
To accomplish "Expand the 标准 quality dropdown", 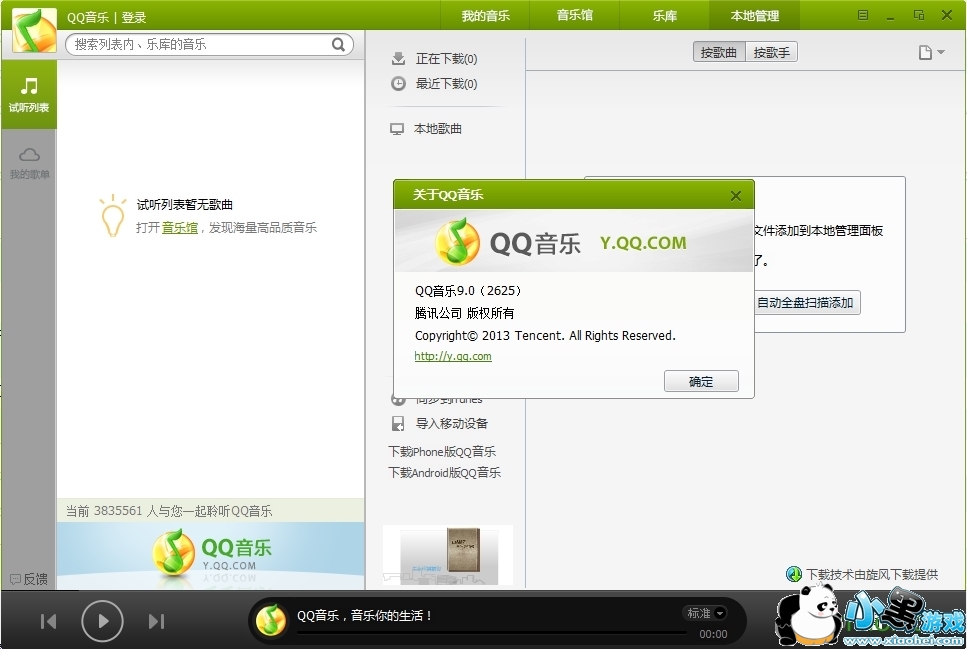I will (706, 613).
